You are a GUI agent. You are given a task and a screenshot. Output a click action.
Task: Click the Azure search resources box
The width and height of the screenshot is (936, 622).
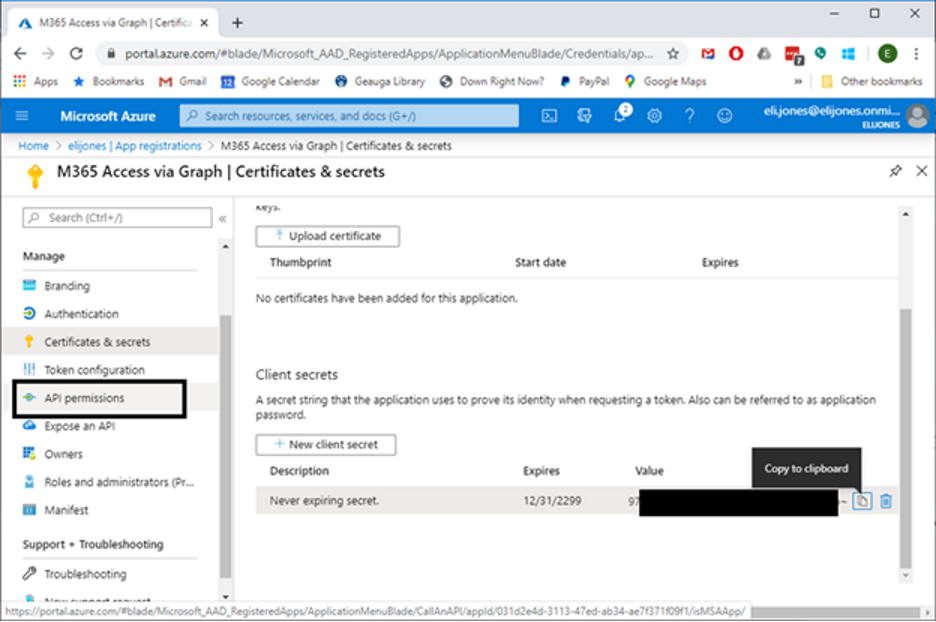(350, 116)
